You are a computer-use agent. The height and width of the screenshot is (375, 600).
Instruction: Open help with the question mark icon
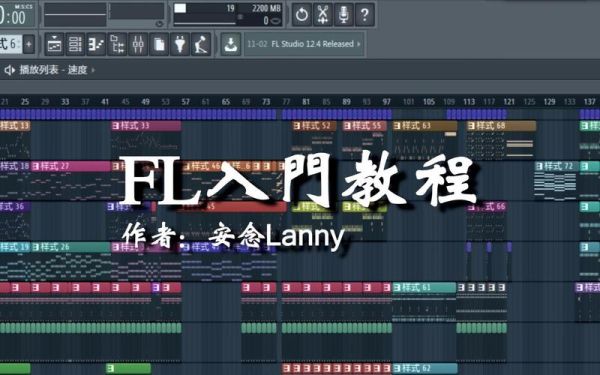365,15
